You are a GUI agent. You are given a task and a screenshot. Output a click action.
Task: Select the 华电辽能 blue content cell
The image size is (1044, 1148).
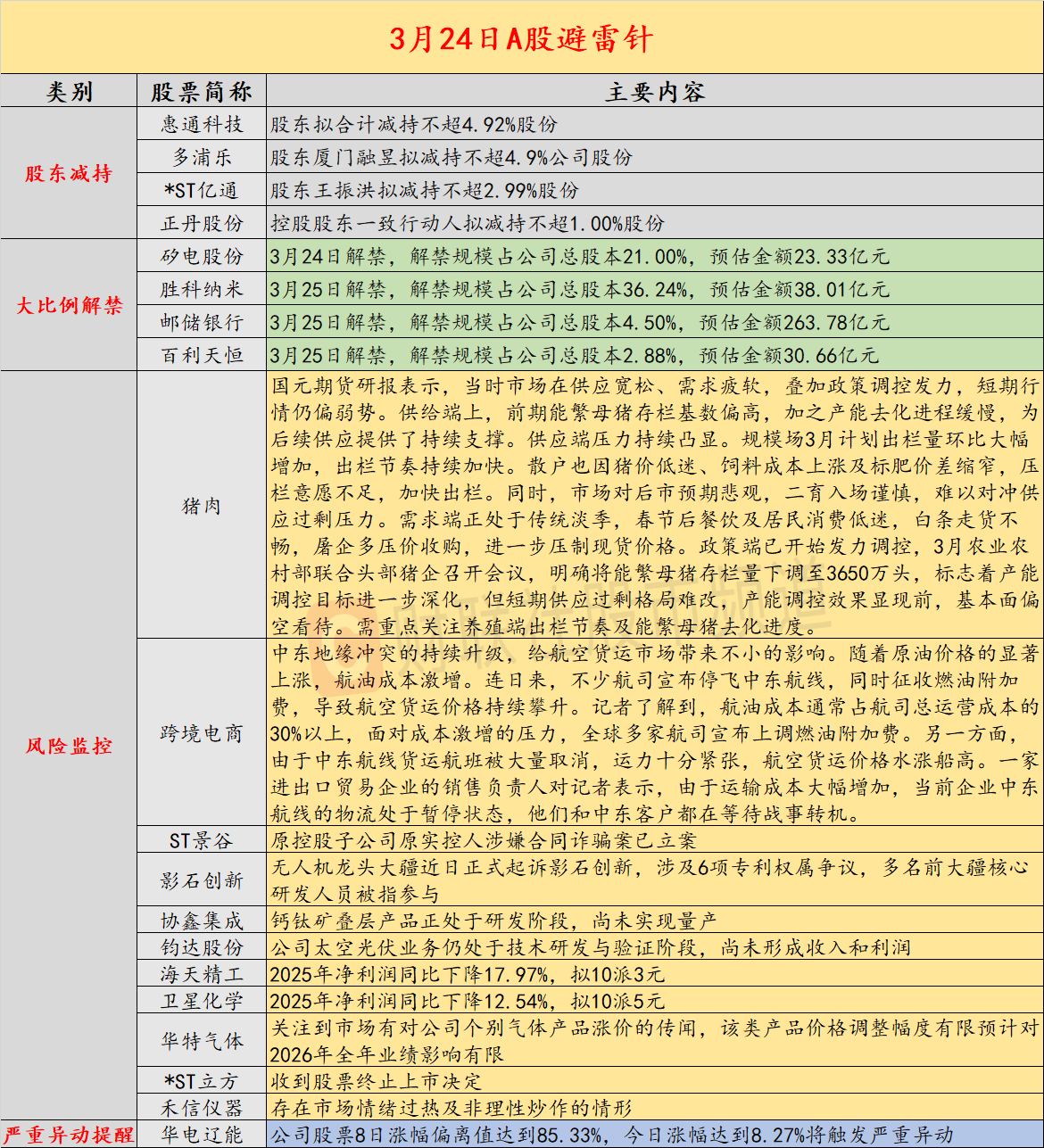click(x=654, y=1135)
